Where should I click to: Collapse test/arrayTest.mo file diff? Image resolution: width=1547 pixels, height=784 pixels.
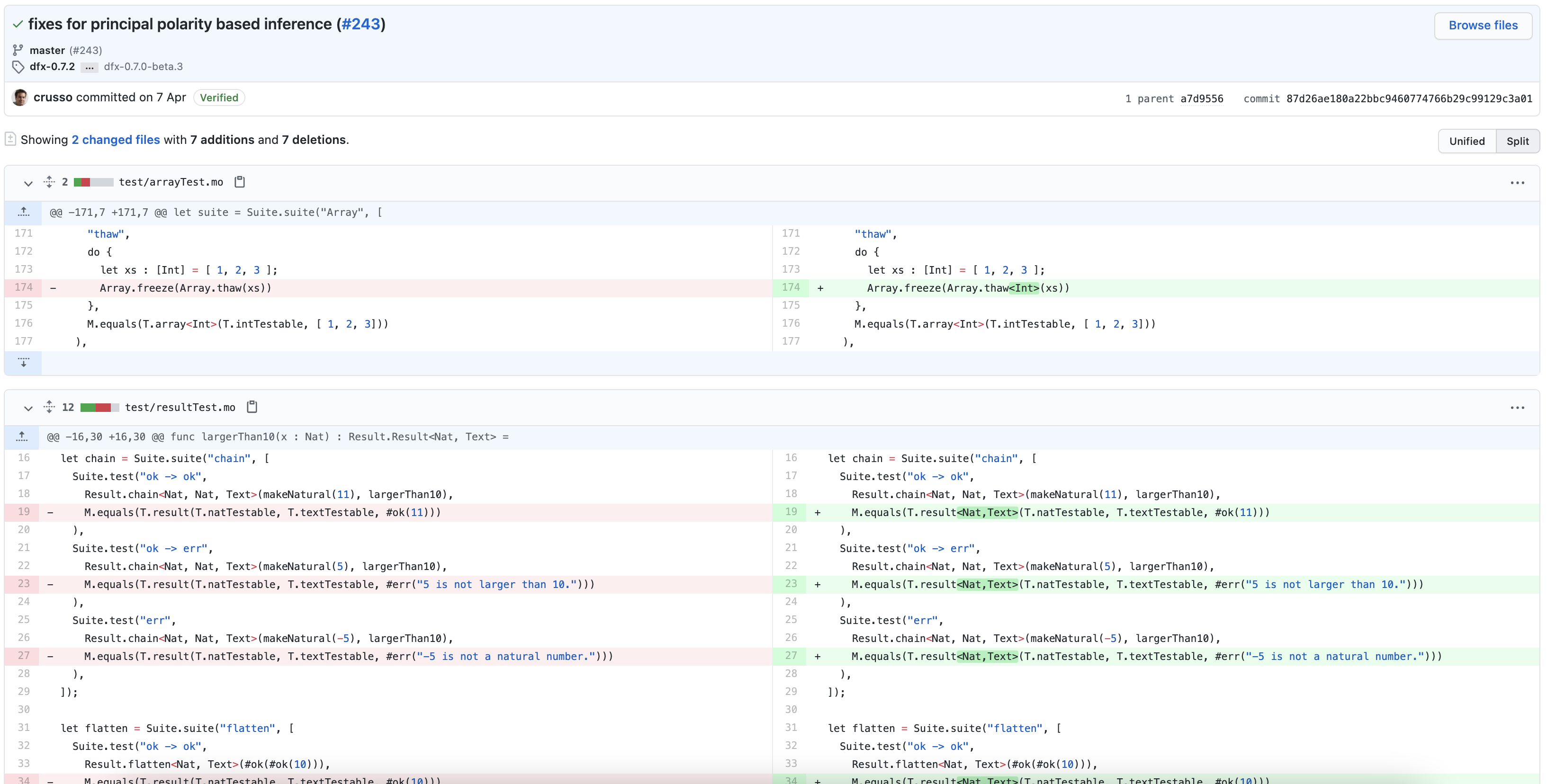pyautogui.click(x=27, y=182)
